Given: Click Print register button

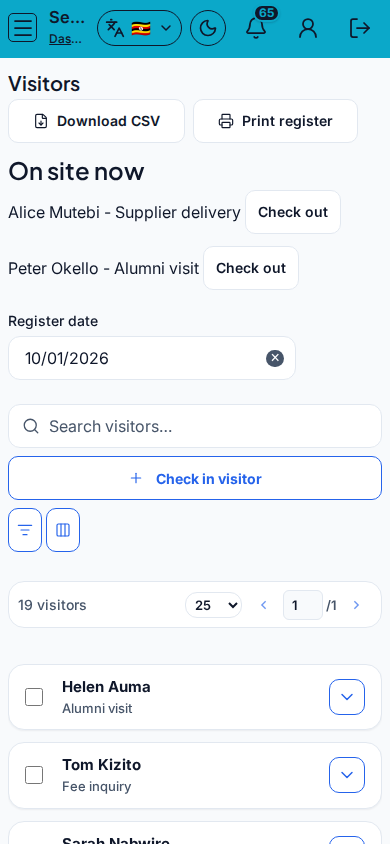Looking at the screenshot, I should 275,121.
